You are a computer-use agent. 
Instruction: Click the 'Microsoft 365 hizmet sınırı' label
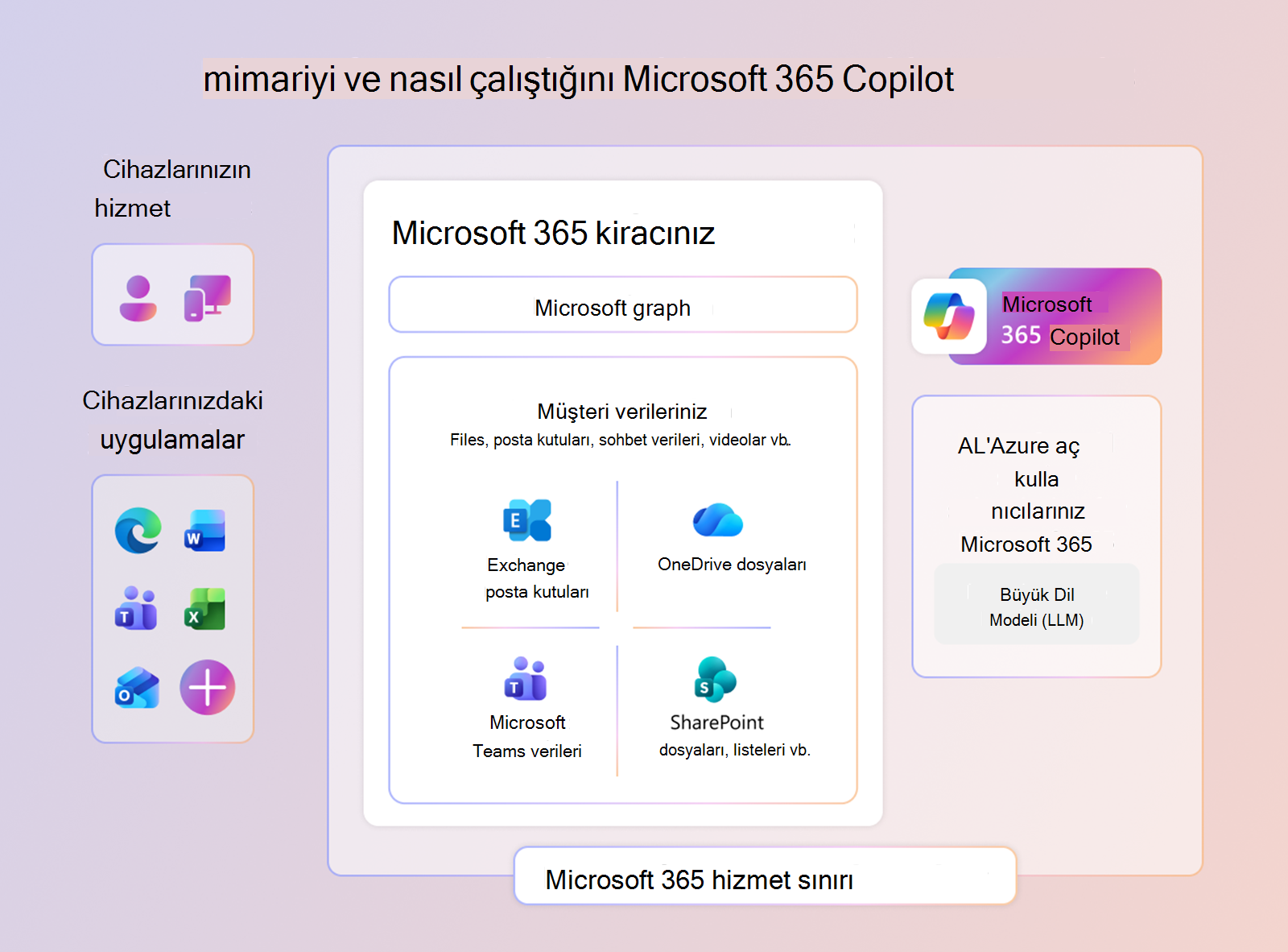699,880
